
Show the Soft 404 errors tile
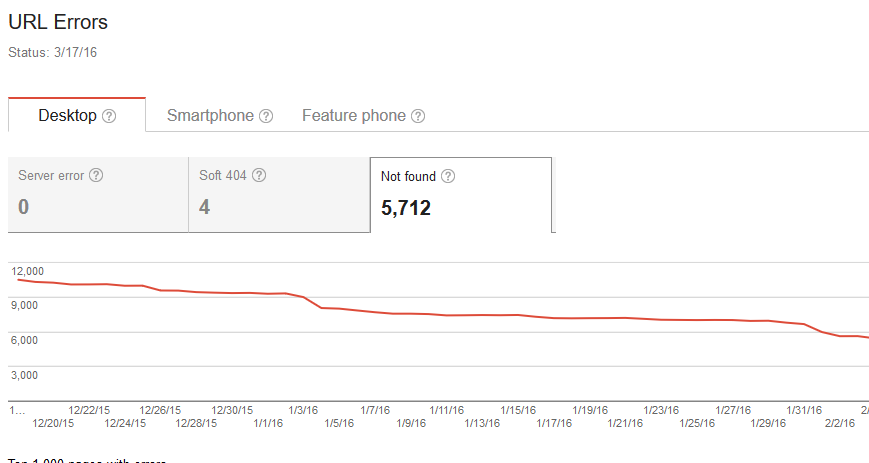pyautogui.click(x=279, y=194)
